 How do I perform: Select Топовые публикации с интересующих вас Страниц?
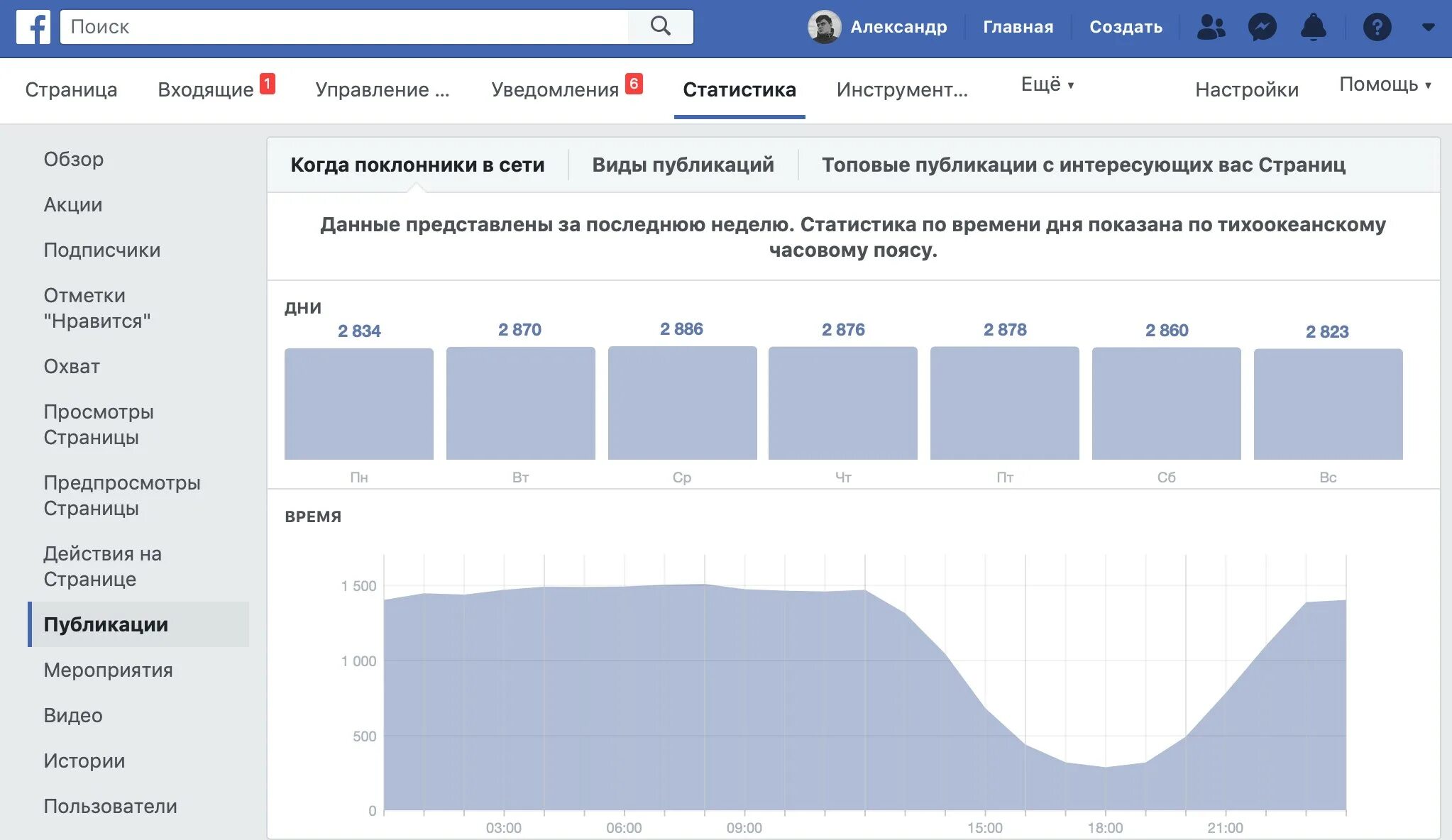tap(1083, 165)
